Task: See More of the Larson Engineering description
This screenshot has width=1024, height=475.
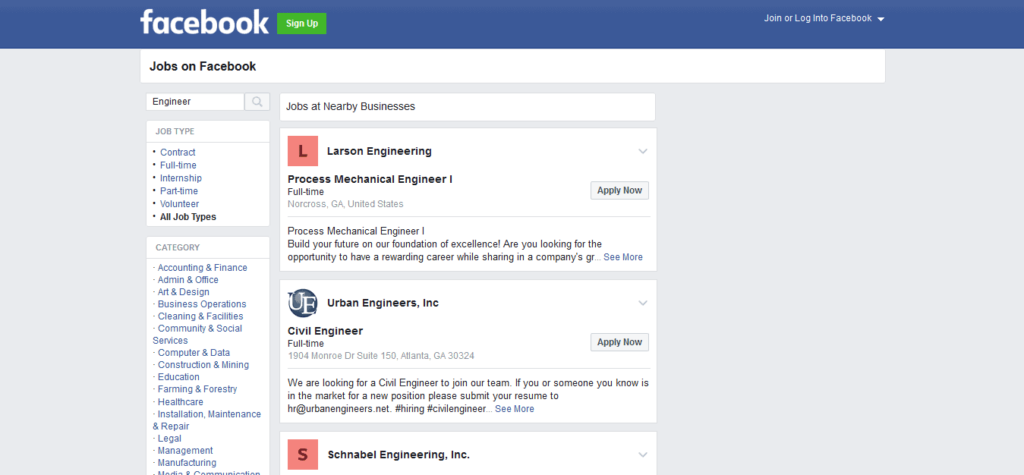Action: pyautogui.click(x=623, y=257)
